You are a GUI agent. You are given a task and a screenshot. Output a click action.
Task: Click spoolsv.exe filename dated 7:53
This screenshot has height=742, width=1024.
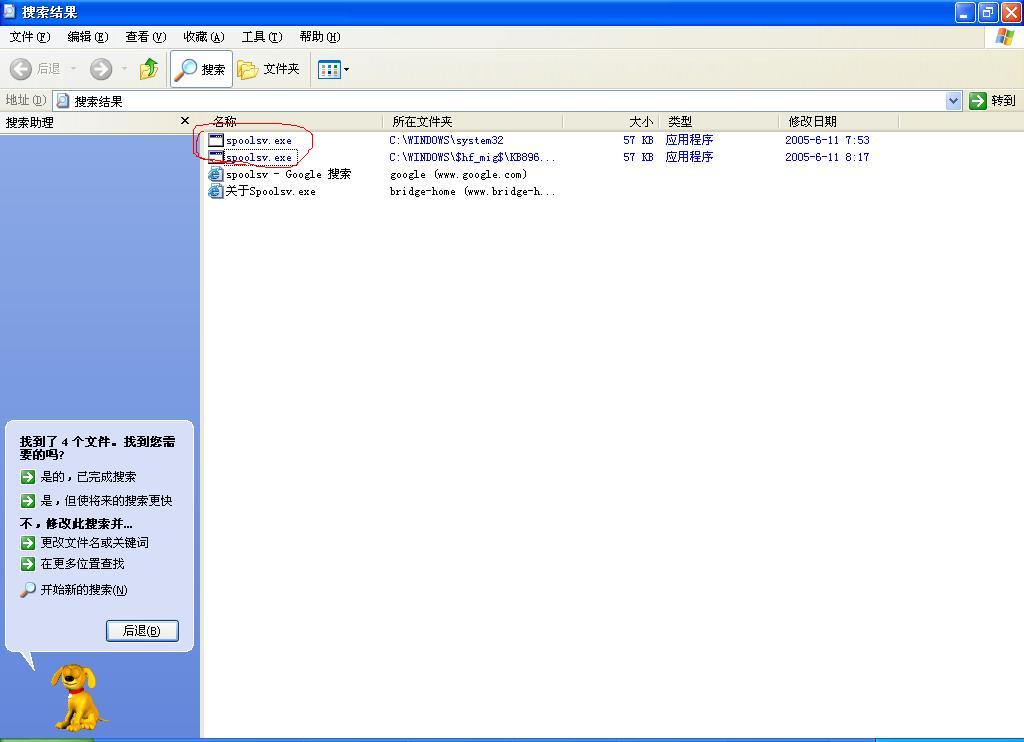(259, 140)
